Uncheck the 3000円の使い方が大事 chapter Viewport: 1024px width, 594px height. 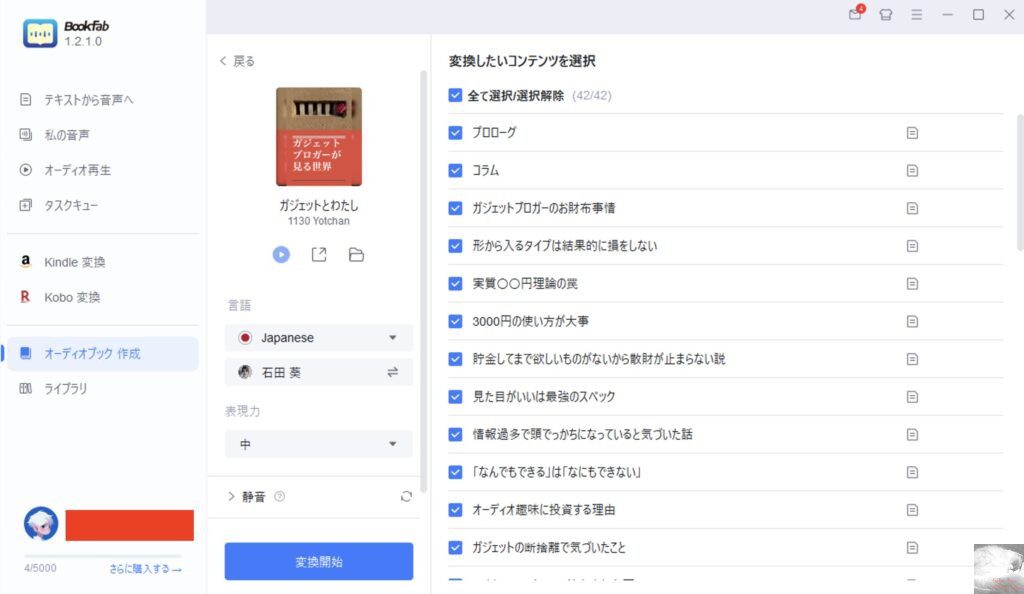(x=456, y=321)
